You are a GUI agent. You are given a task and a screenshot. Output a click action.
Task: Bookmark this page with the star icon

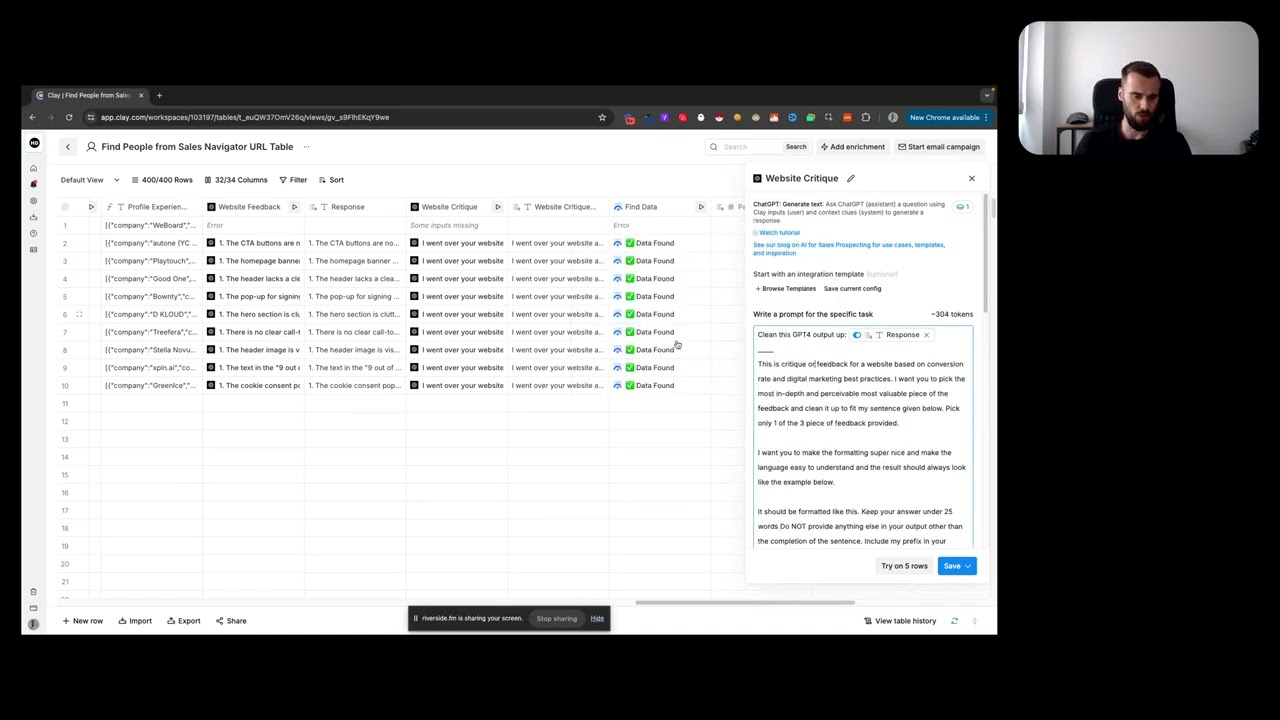[602, 117]
